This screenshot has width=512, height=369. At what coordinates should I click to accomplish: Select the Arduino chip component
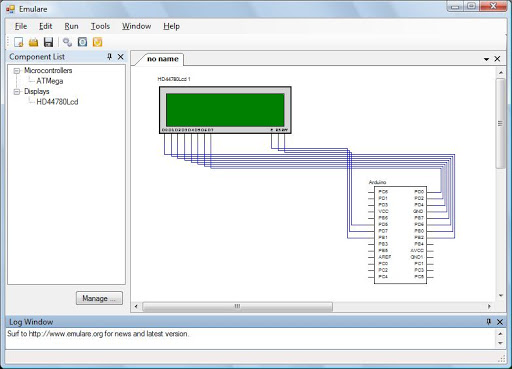[x=400, y=235]
